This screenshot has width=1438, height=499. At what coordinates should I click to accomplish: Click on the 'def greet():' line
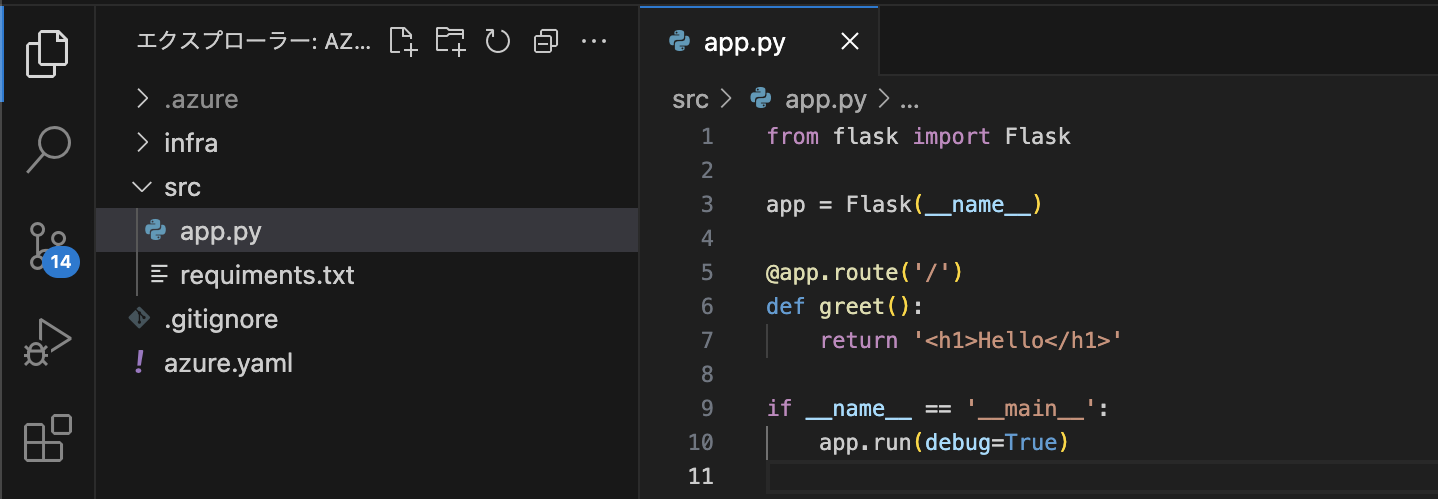pyautogui.click(x=844, y=306)
